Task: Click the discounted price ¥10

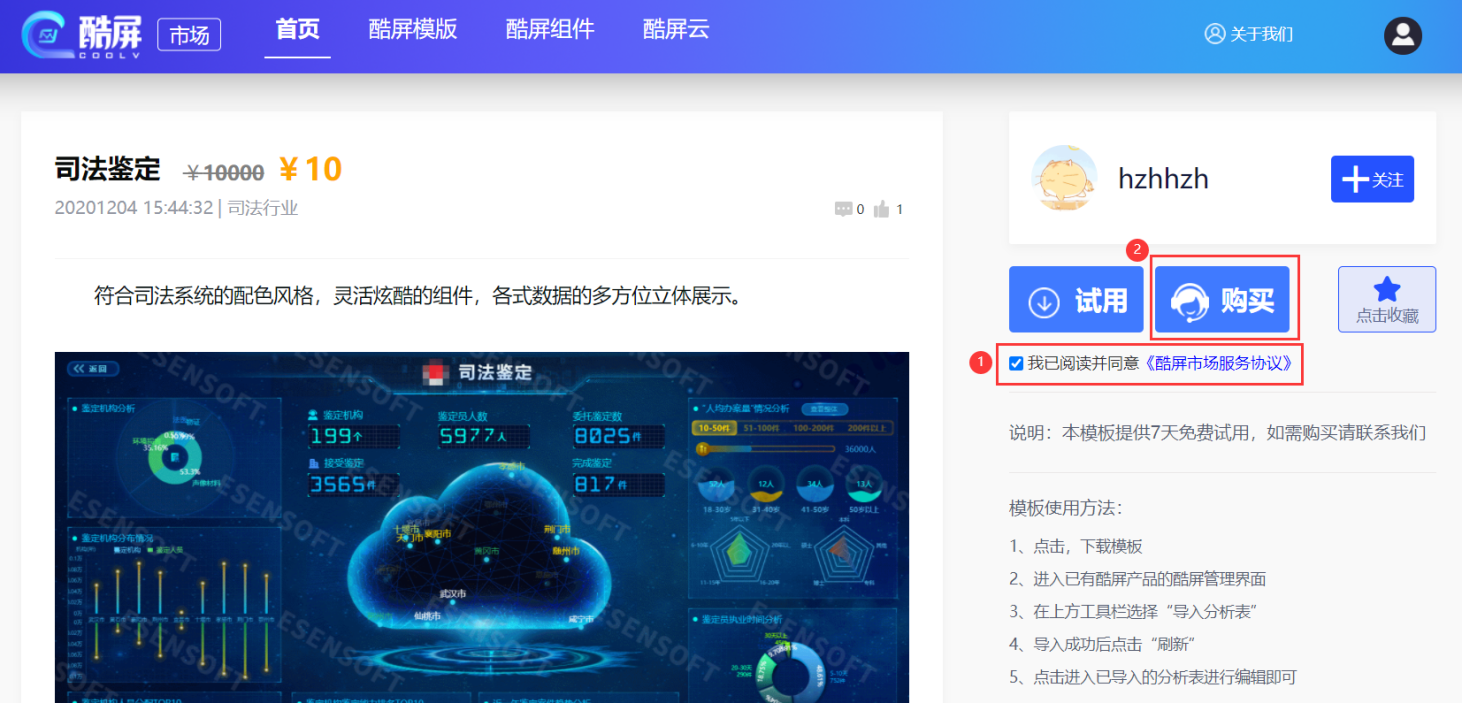Action: [x=310, y=169]
